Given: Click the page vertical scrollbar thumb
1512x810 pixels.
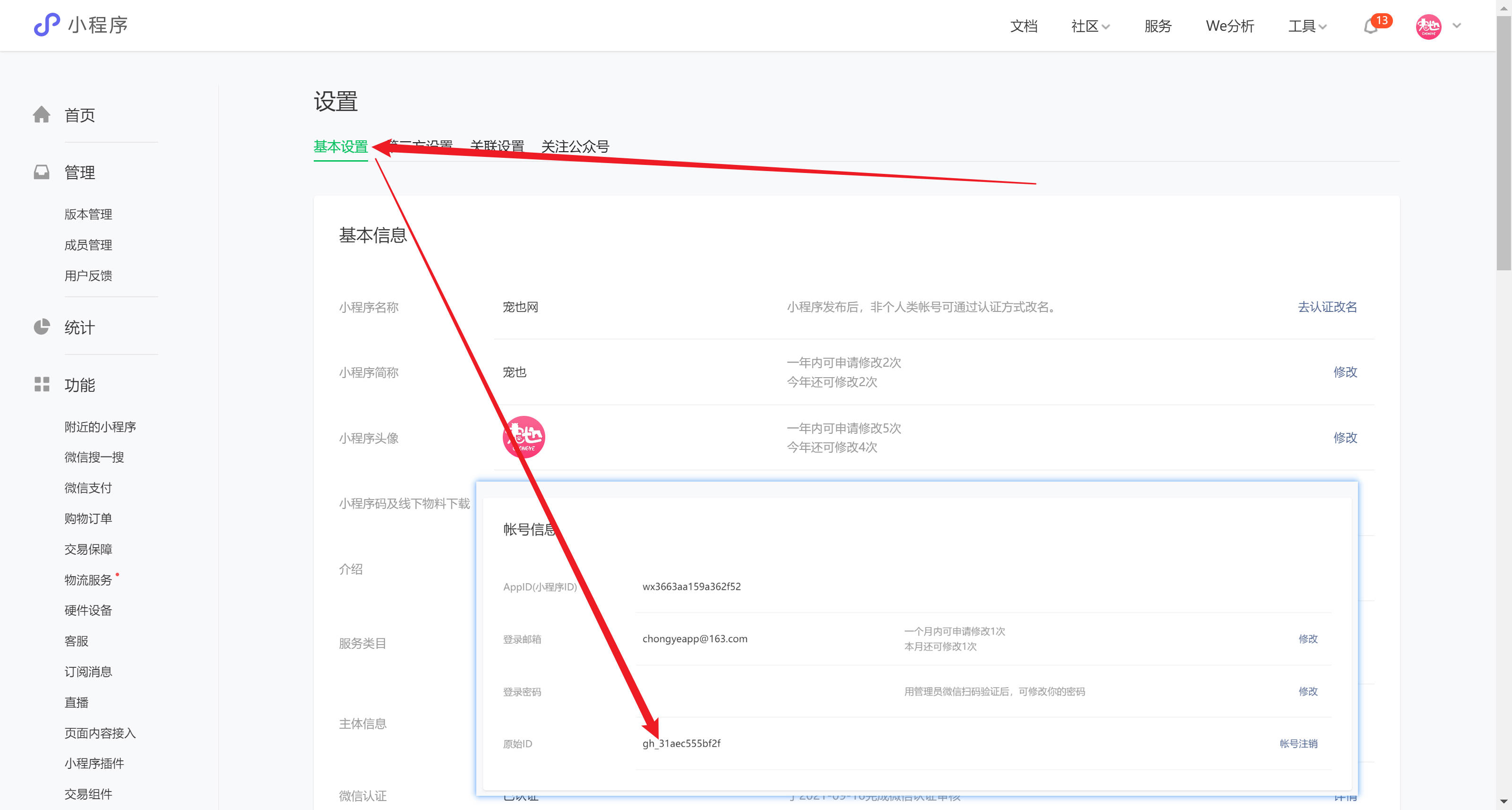Looking at the screenshot, I should click(x=1504, y=143).
